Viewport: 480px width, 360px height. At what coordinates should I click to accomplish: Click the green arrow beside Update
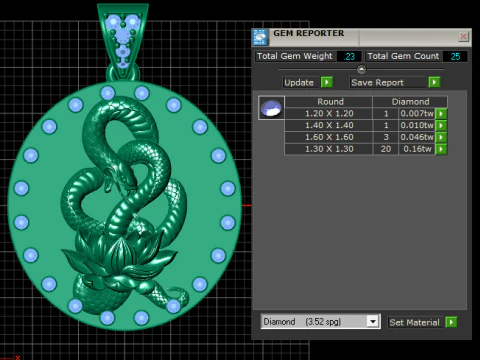(327, 82)
